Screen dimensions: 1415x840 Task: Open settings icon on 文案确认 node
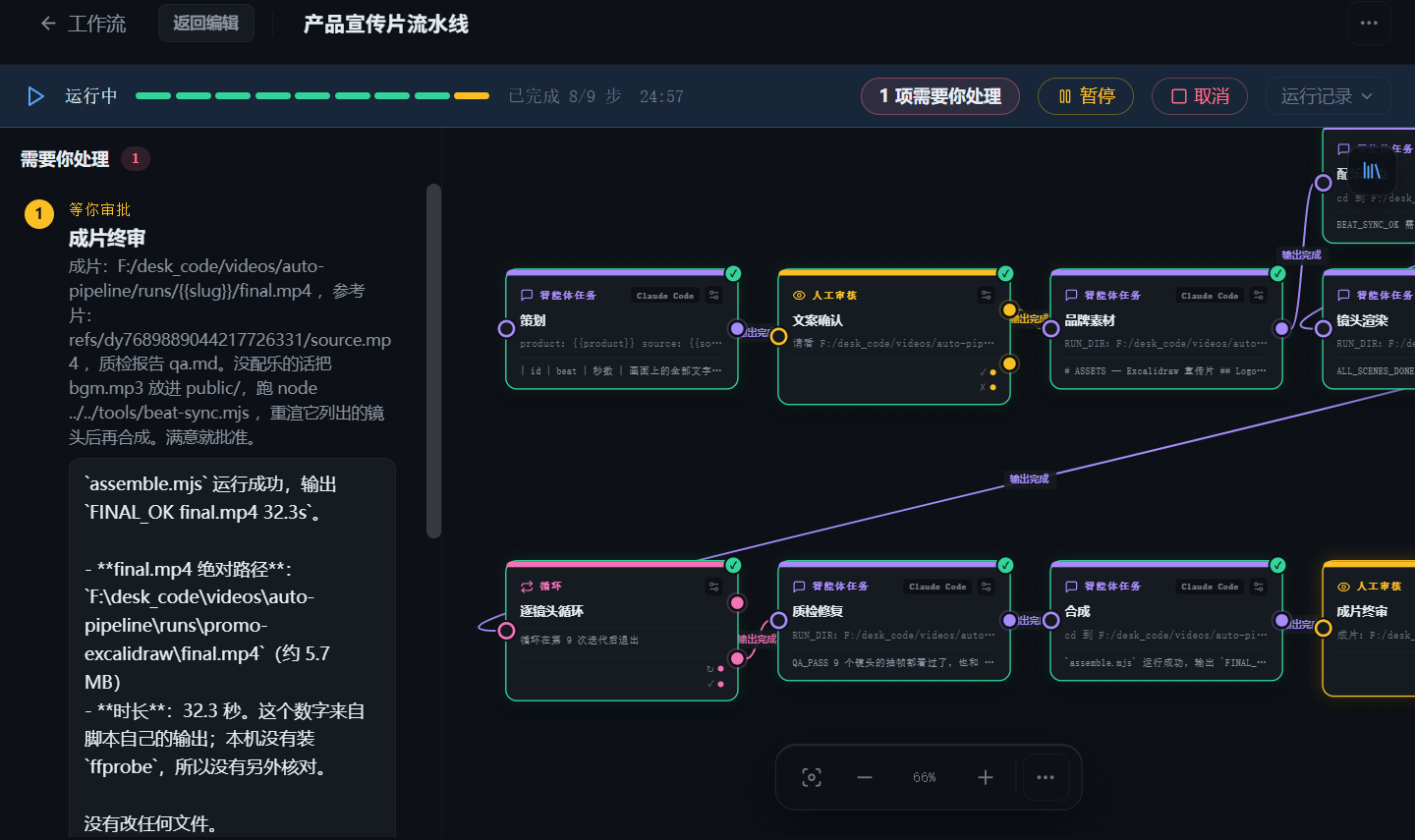[987, 295]
